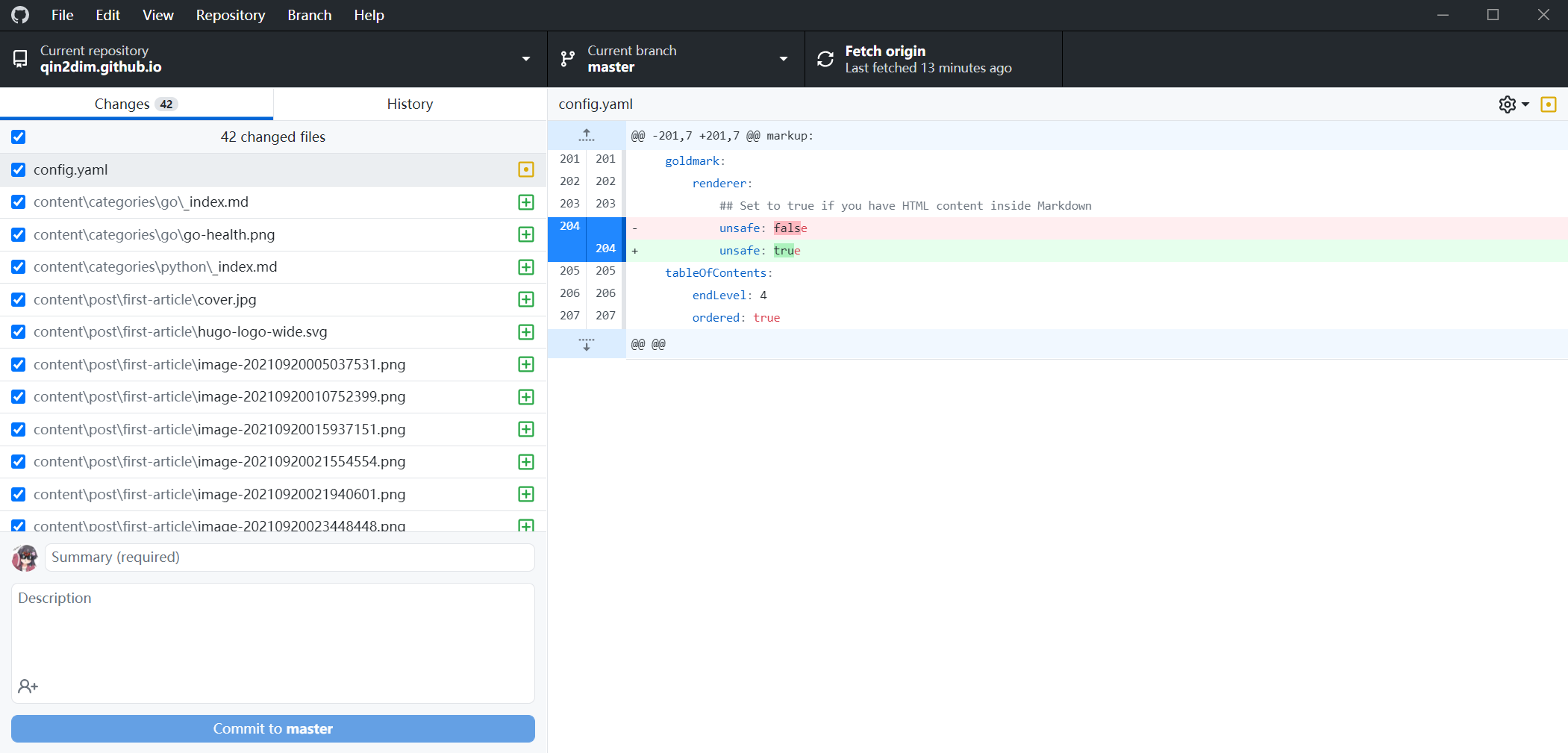This screenshot has height=753, width=1568.
Task: Click the green added icon next to cover.jpg
Action: (525, 299)
